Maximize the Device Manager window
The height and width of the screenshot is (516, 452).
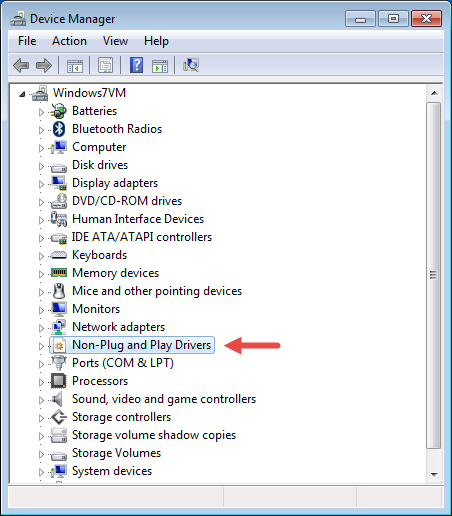point(393,19)
